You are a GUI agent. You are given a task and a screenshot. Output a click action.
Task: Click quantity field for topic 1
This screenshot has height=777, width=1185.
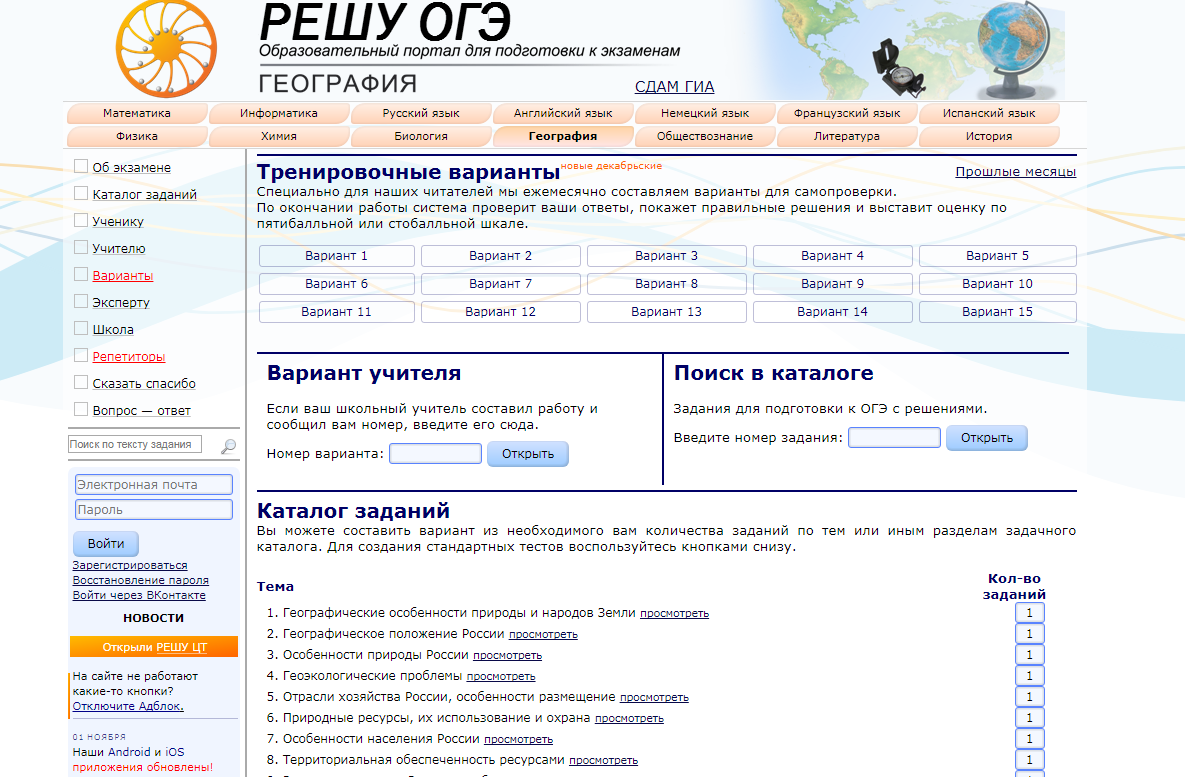pos(1029,613)
